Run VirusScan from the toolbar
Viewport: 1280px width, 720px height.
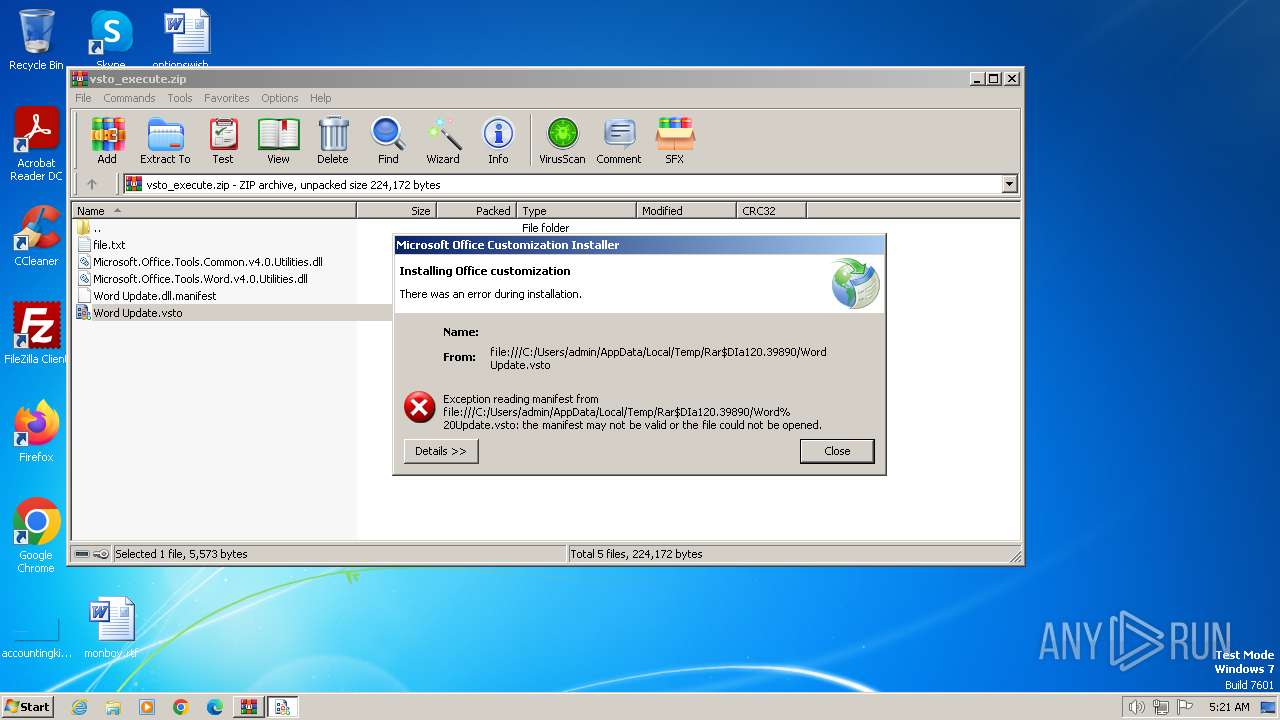pos(562,140)
